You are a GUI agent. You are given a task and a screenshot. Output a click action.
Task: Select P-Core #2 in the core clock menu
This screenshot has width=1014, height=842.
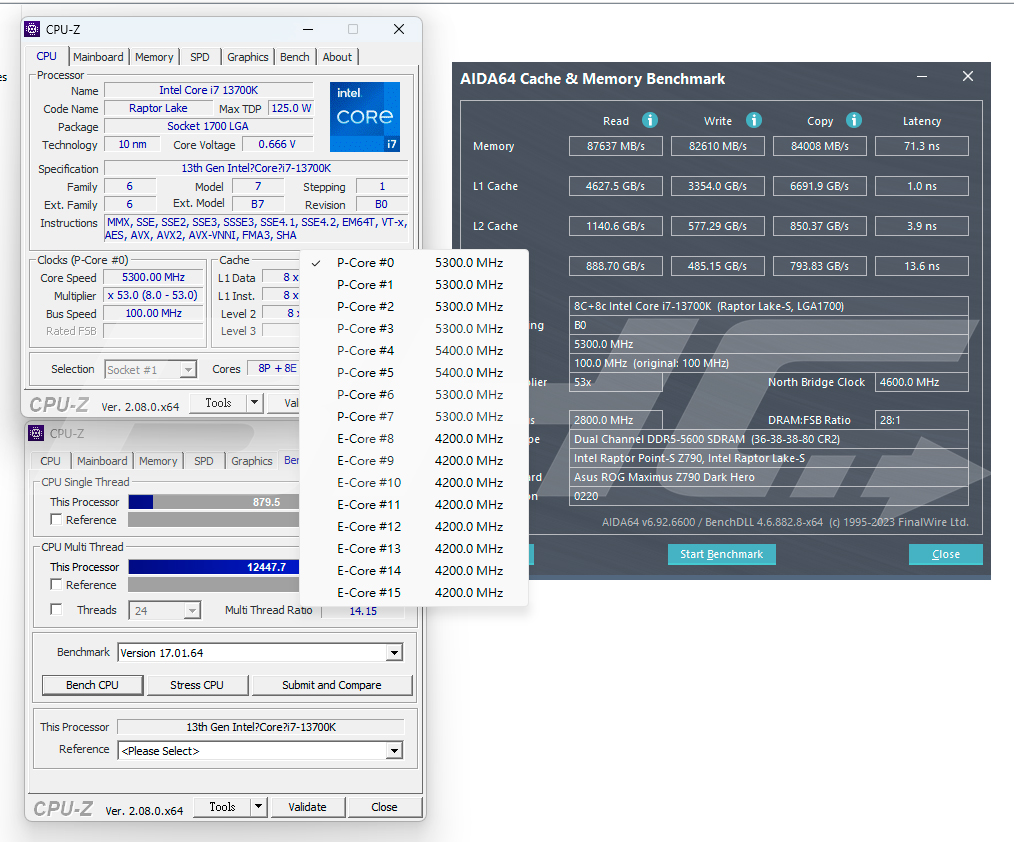pyautogui.click(x=415, y=307)
